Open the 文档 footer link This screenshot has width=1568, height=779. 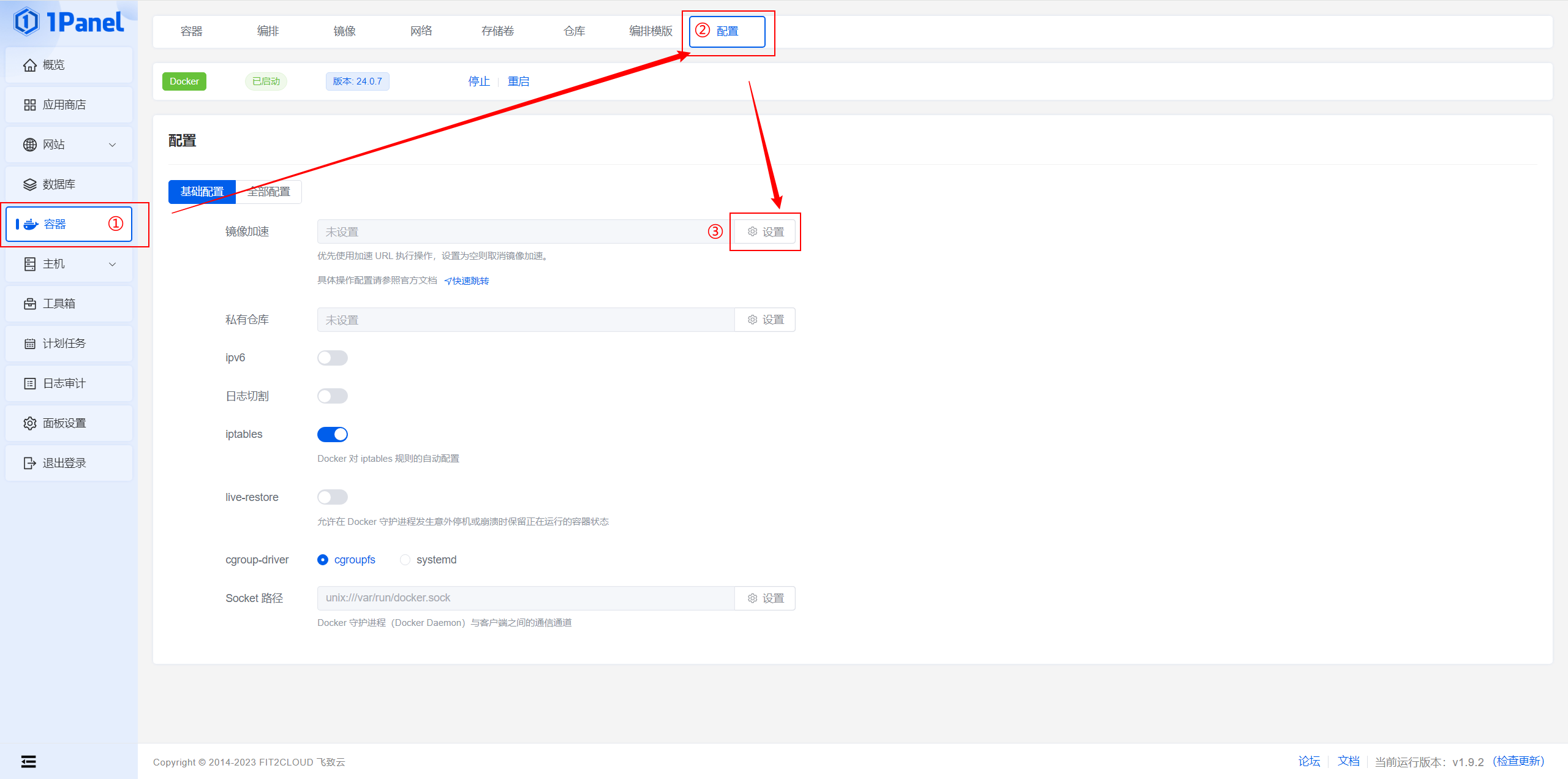(x=1348, y=761)
